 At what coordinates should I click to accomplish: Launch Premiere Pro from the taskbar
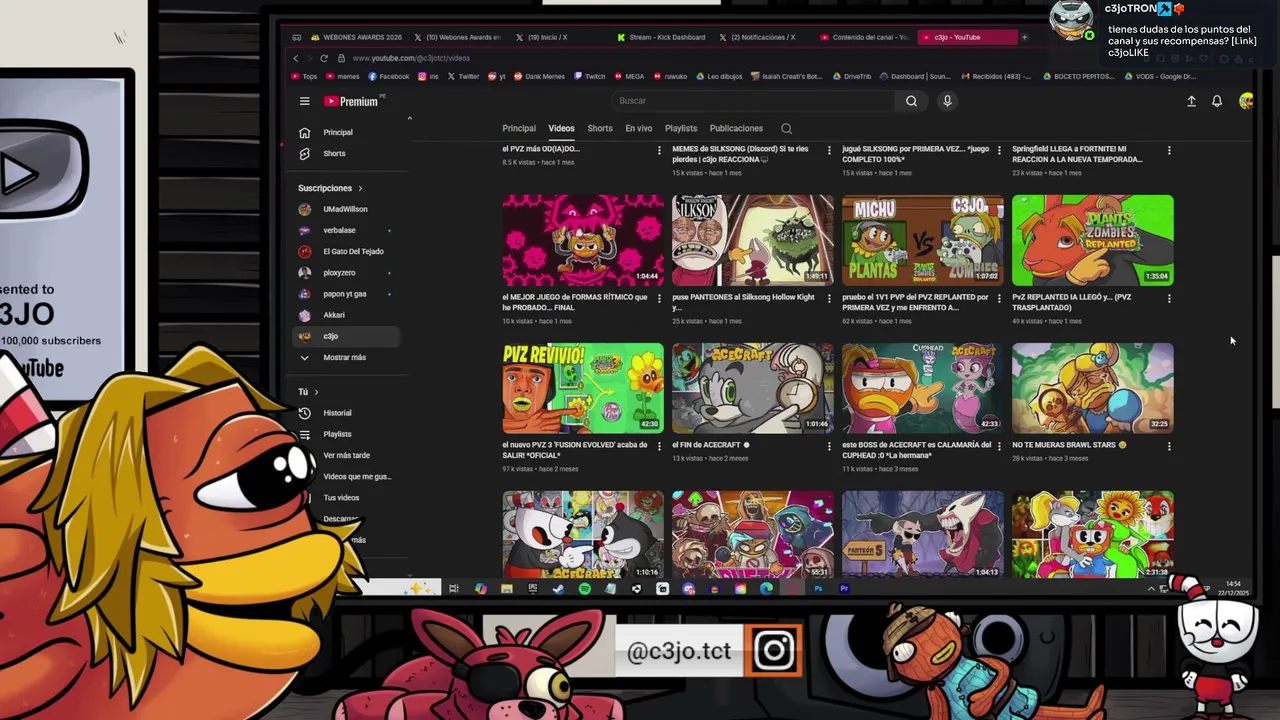tap(844, 589)
